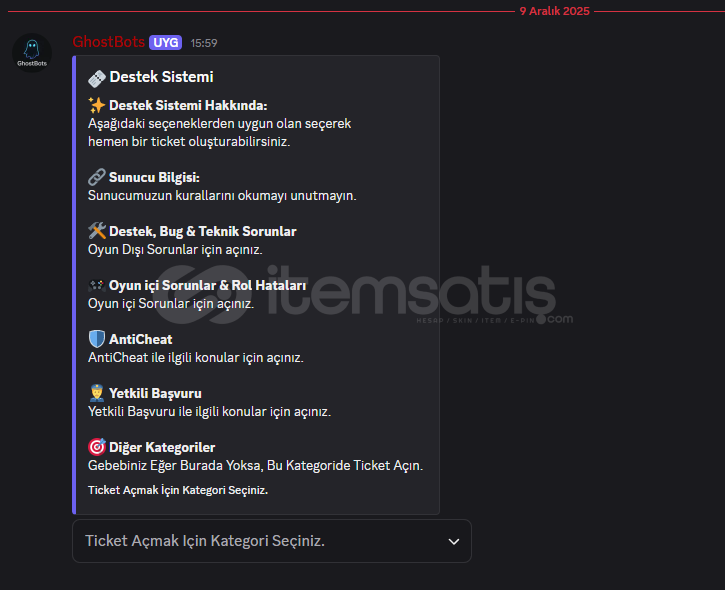Click the embed footer Ticket Açmak text
Viewport: 725px width, 590px height.
(178, 490)
